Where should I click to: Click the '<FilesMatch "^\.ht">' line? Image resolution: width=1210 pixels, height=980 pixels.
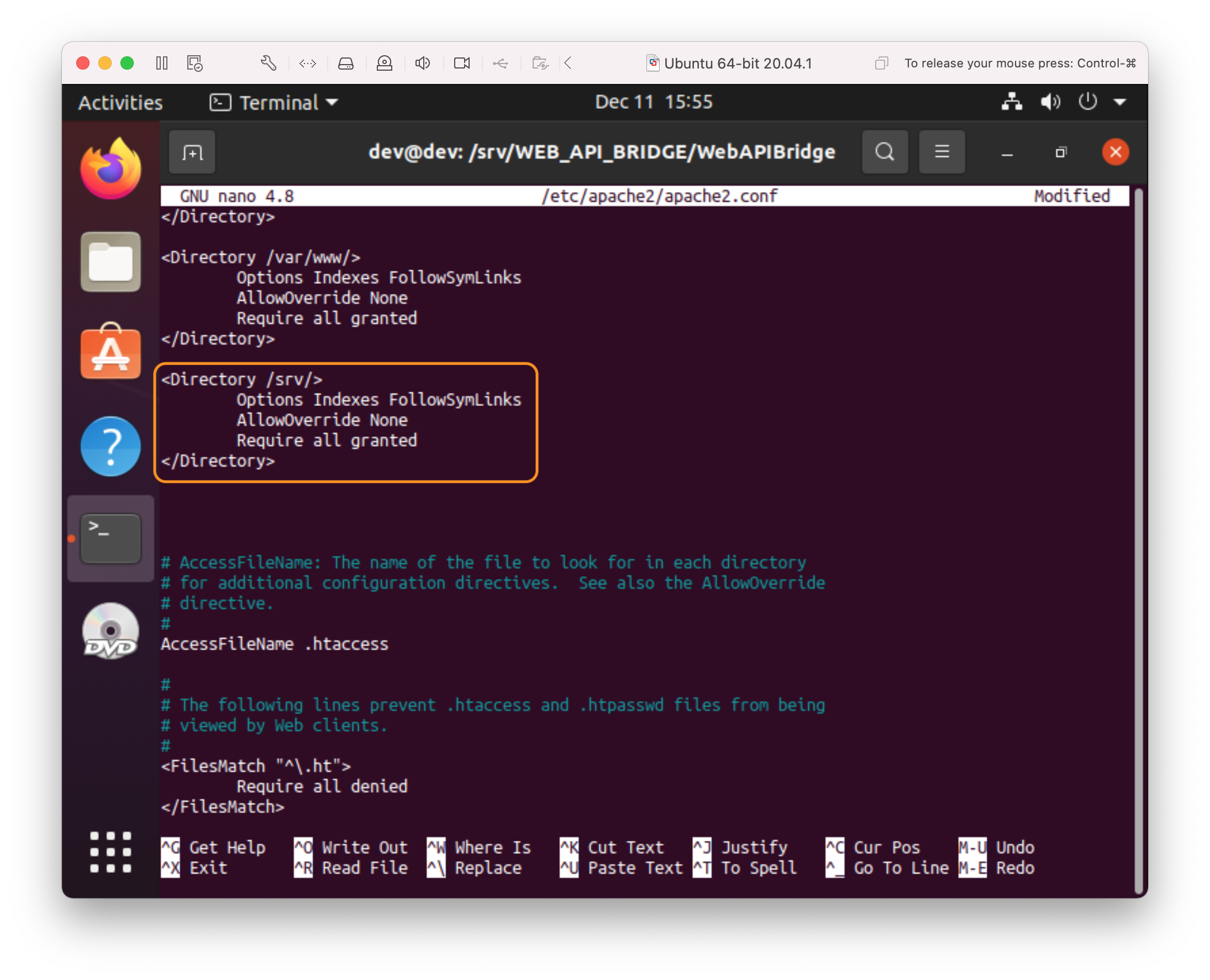tap(256, 766)
